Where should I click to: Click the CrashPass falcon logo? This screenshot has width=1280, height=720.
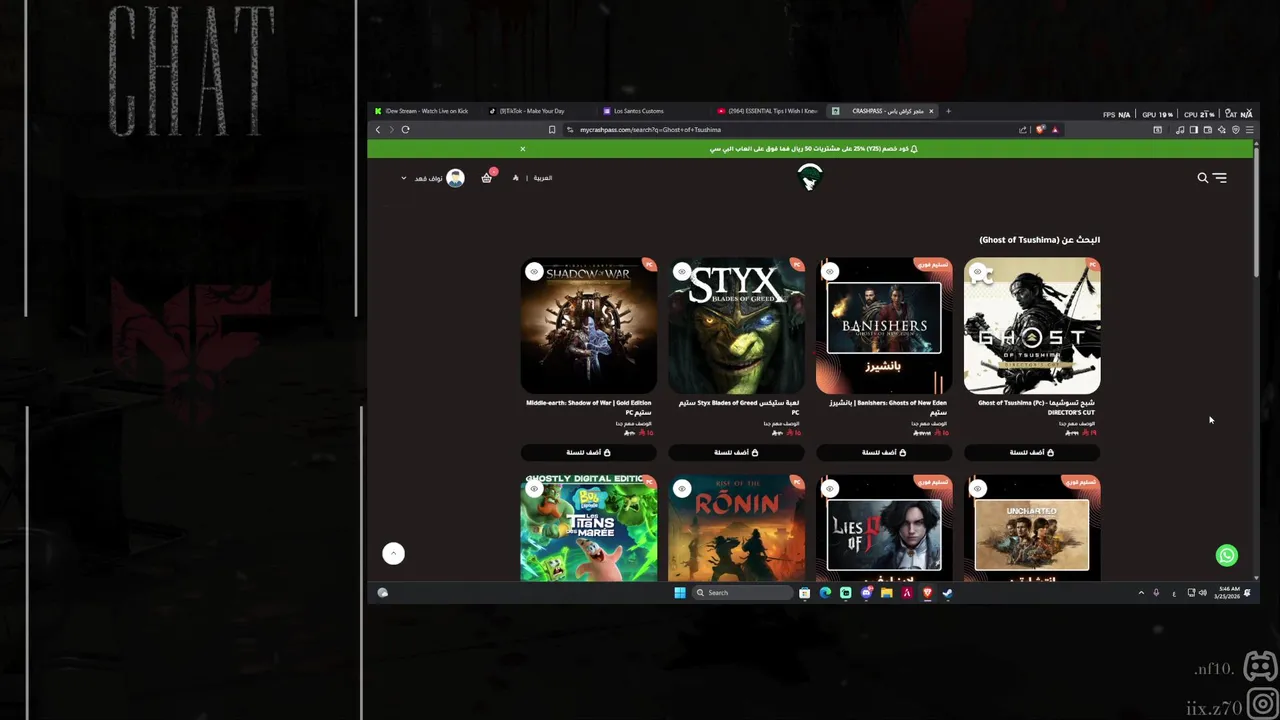click(x=810, y=178)
